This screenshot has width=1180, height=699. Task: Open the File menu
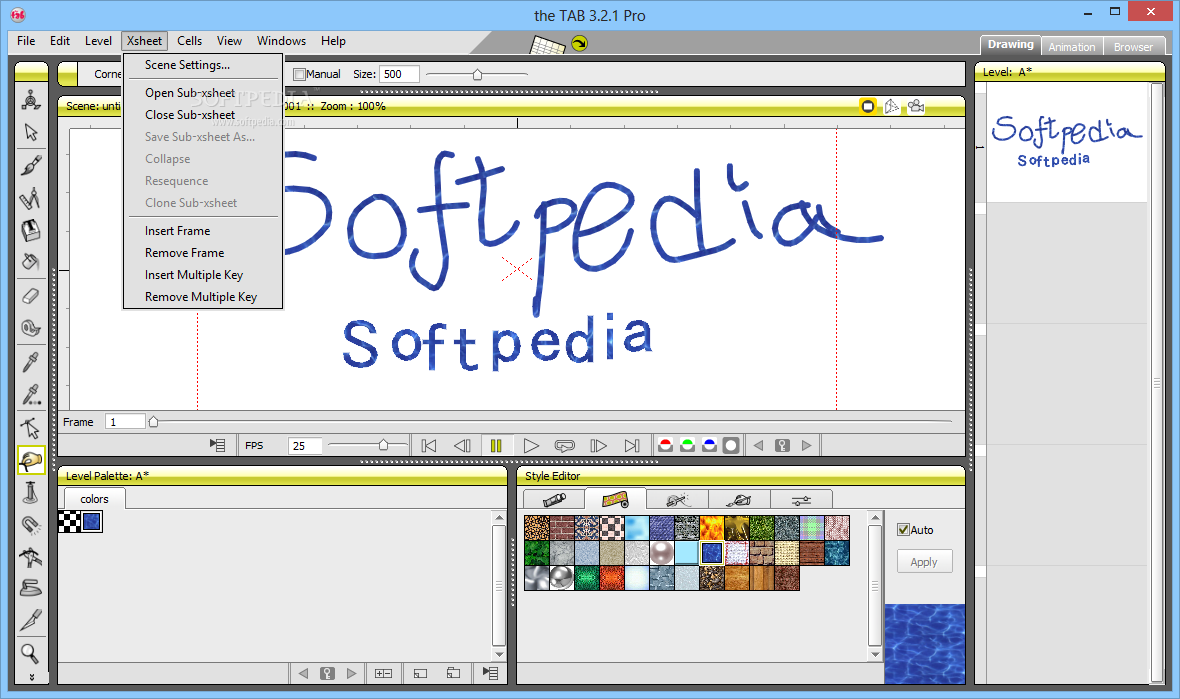coord(26,41)
